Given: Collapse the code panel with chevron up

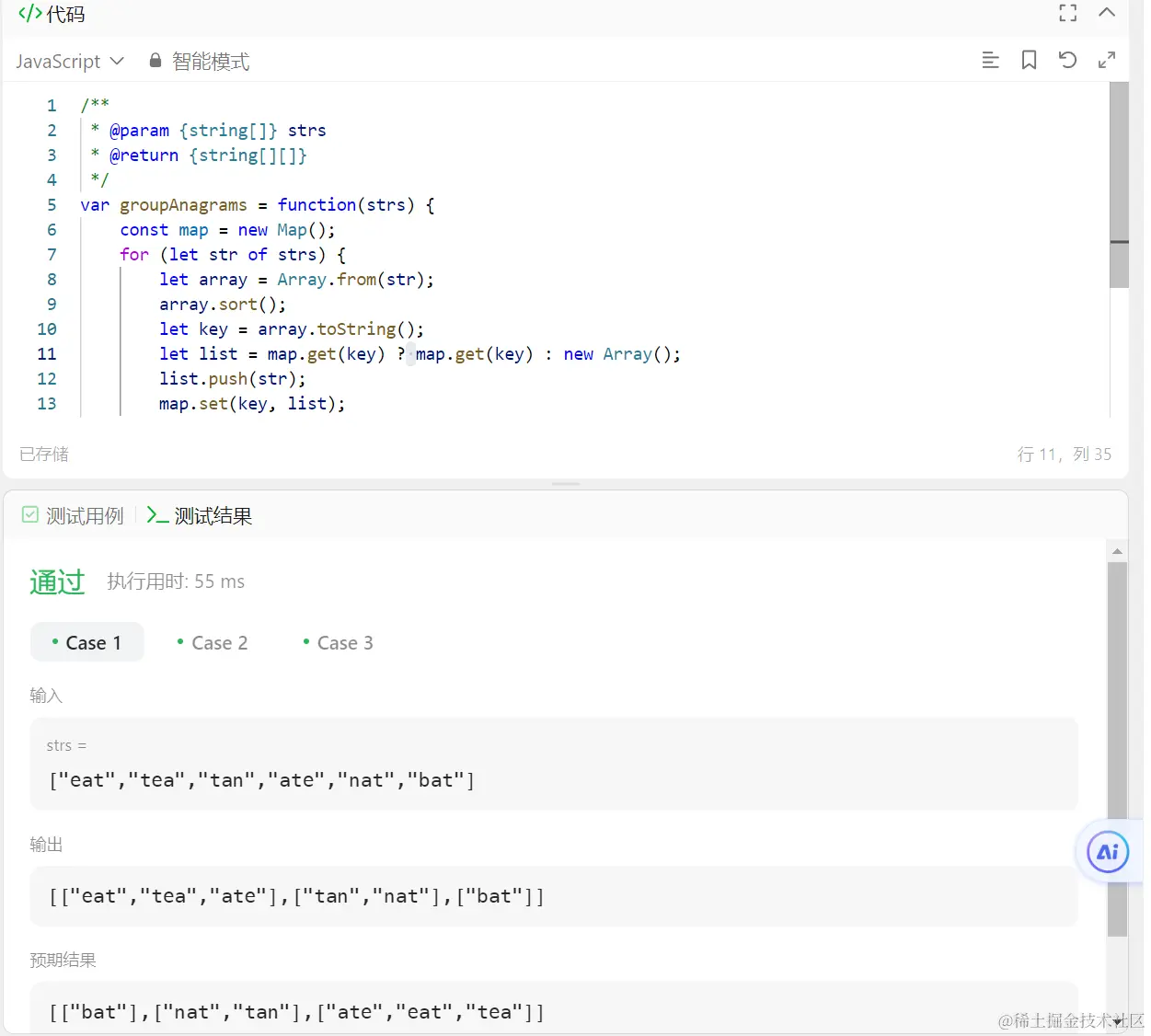Looking at the screenshot, I should click(1107, 13).
